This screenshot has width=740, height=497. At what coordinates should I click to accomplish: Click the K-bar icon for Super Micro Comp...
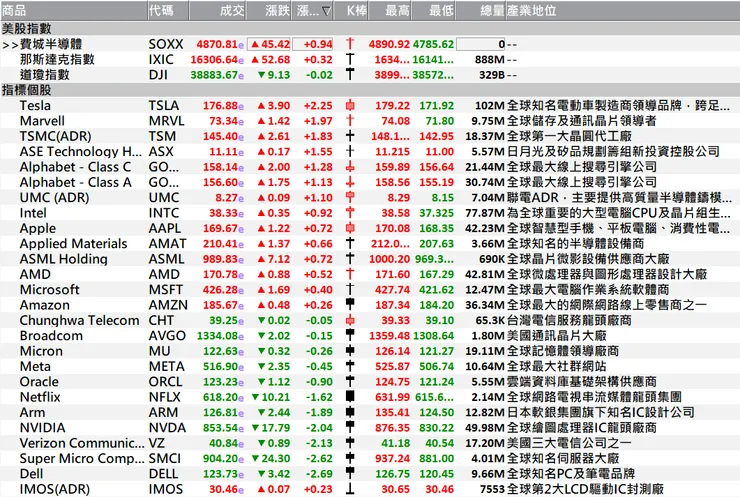[350, 458]
